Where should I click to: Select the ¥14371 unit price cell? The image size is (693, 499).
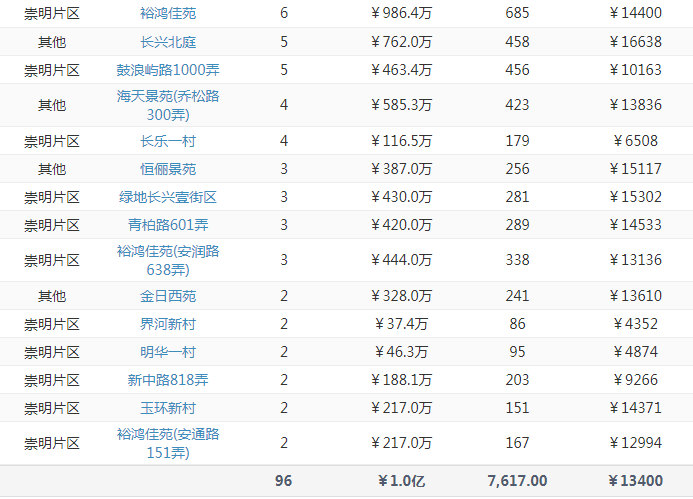(x=636, y=408)
